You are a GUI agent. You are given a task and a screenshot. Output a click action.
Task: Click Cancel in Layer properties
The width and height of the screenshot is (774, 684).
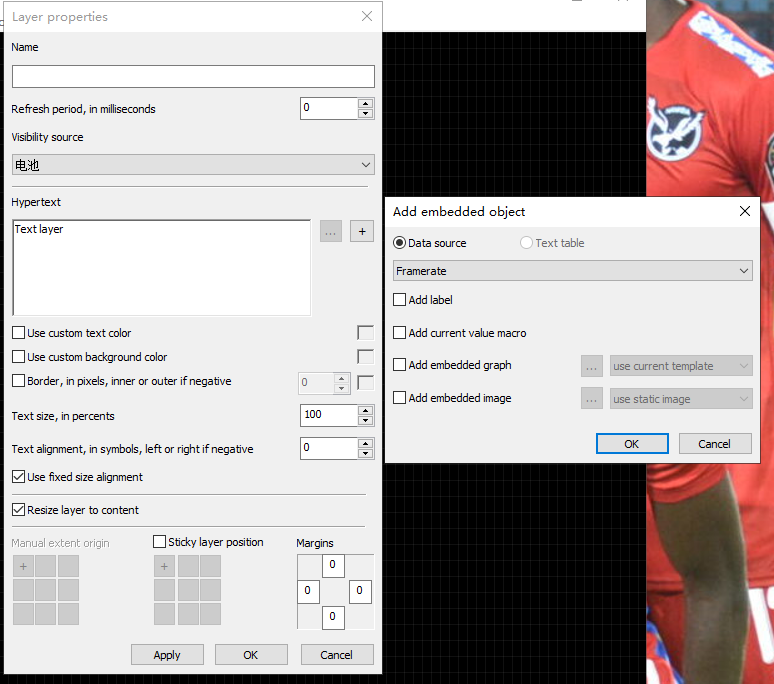coord(337,655)
